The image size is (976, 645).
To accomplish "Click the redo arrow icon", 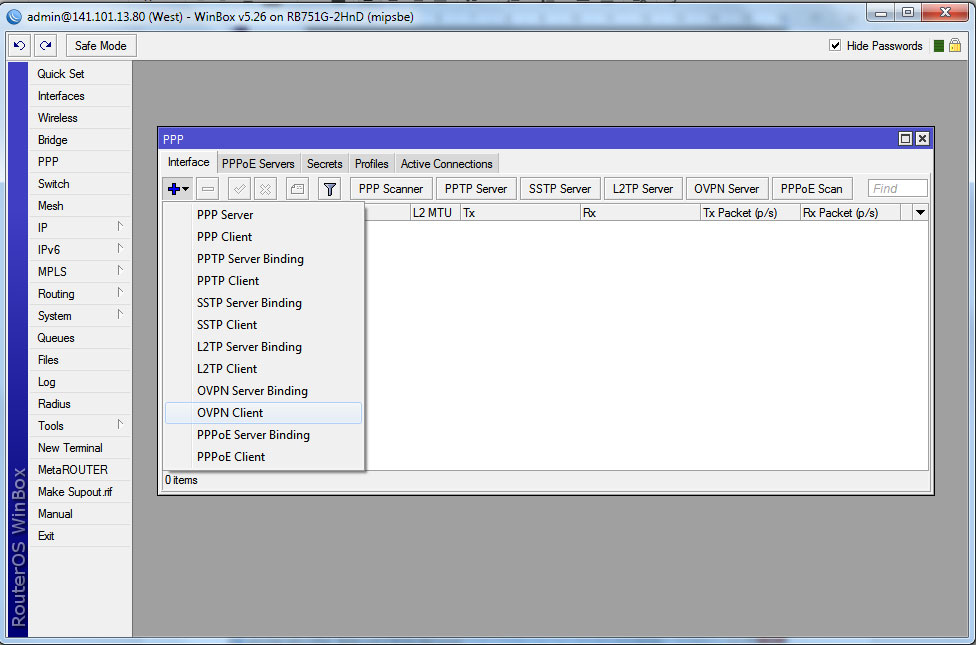I will click(x=46, y=46).
